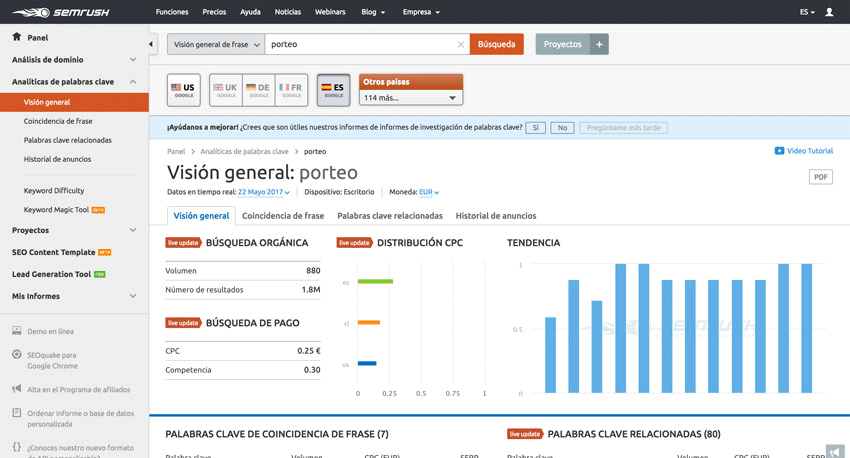The width and height of the screenshot is (850, 458).
Task: Open Noticias in top menu
Action: [x=287, y=12]
